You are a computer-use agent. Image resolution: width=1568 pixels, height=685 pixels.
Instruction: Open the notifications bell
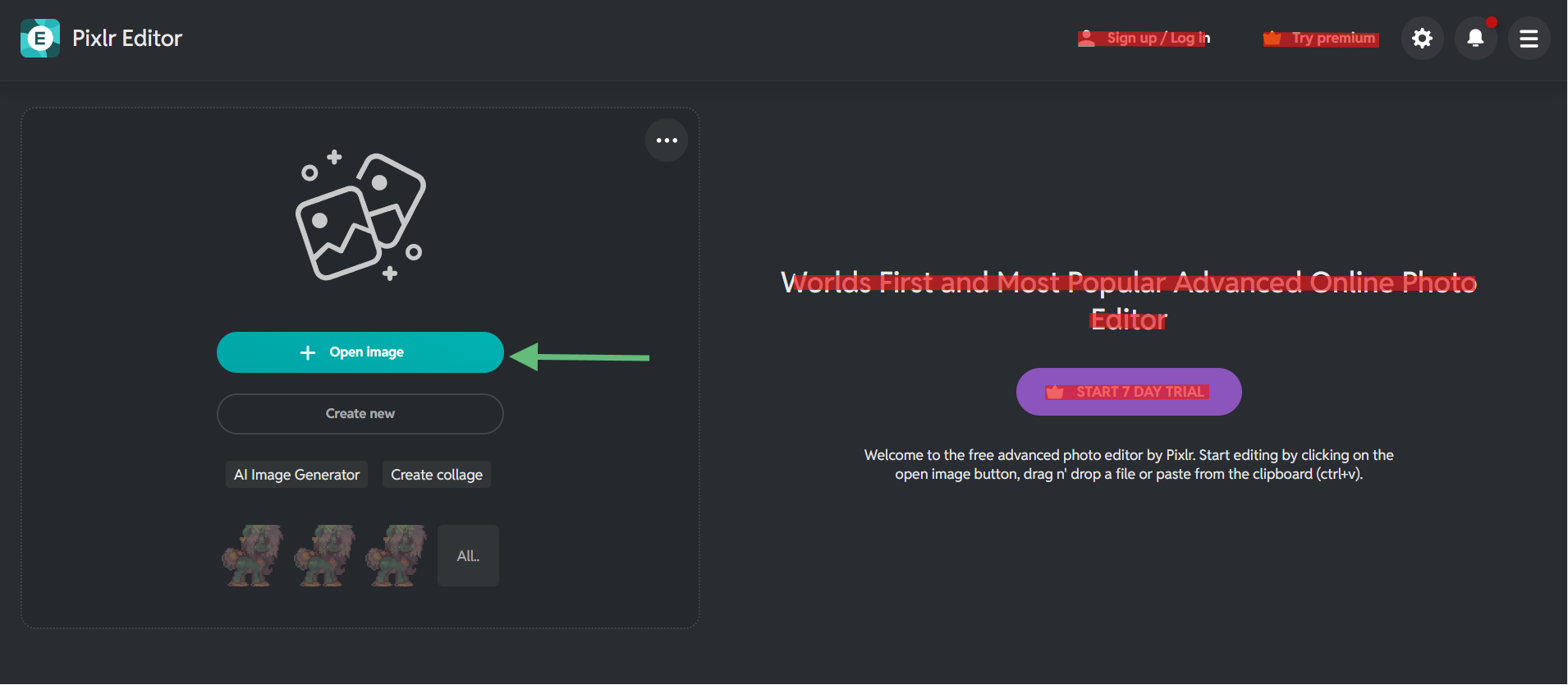point(1475,38)
